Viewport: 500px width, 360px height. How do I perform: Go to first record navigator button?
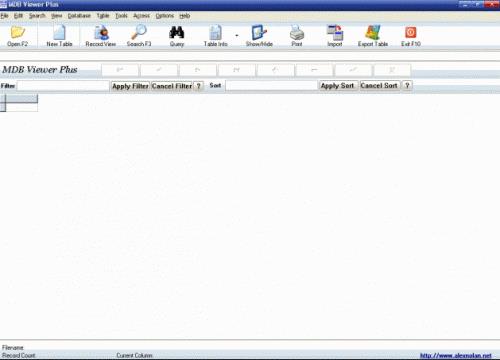120,70
